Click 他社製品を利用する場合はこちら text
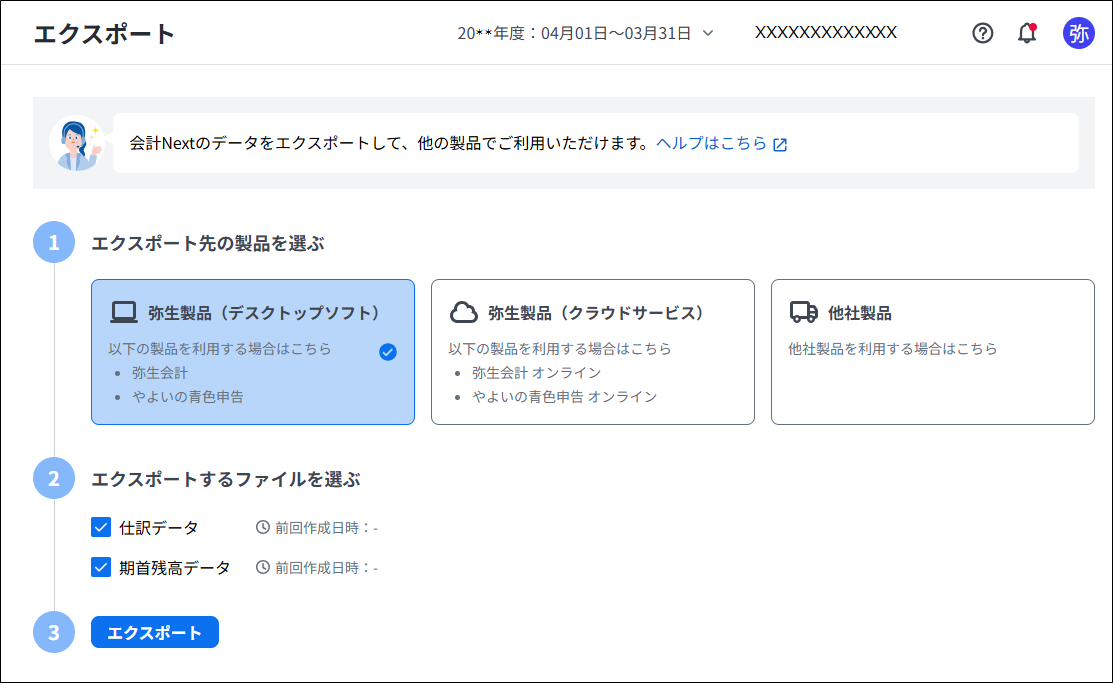Screen dimensions: 1113x683 (x=892, y=349)
